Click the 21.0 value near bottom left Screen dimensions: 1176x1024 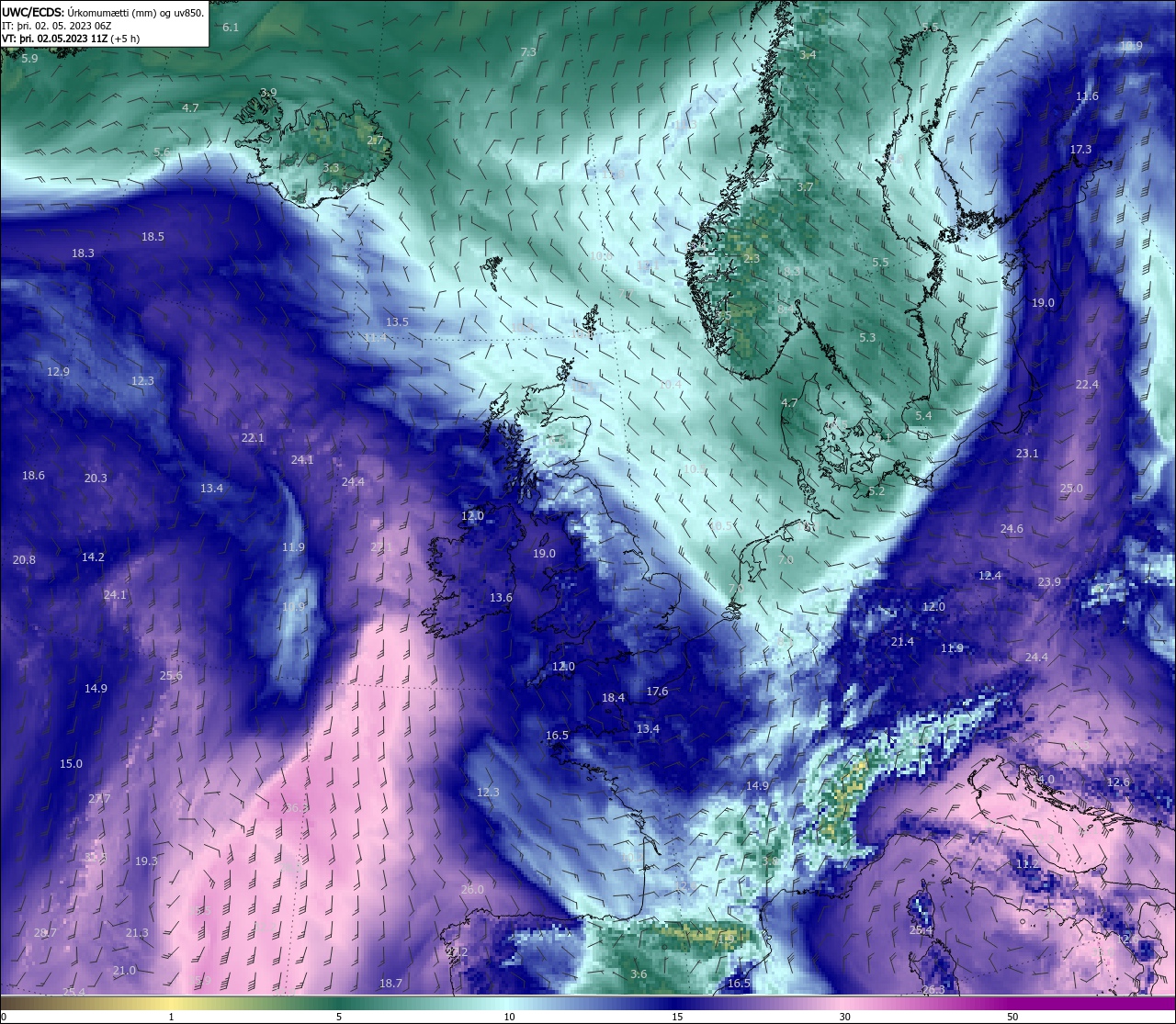coord(124,970)
